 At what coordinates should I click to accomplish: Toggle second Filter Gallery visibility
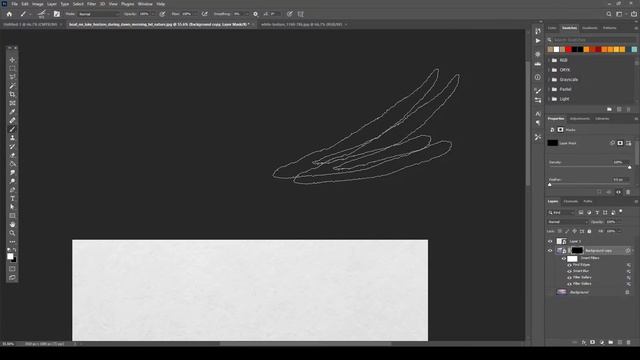569,284
